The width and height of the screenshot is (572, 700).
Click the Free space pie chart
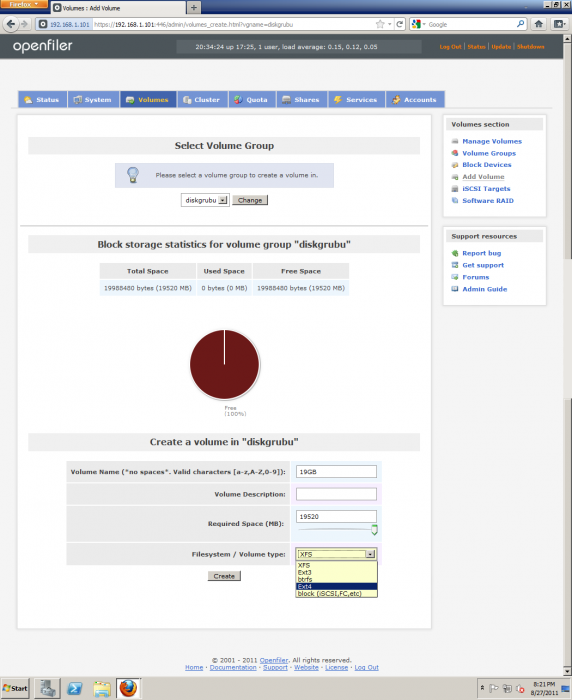[225, 364]
